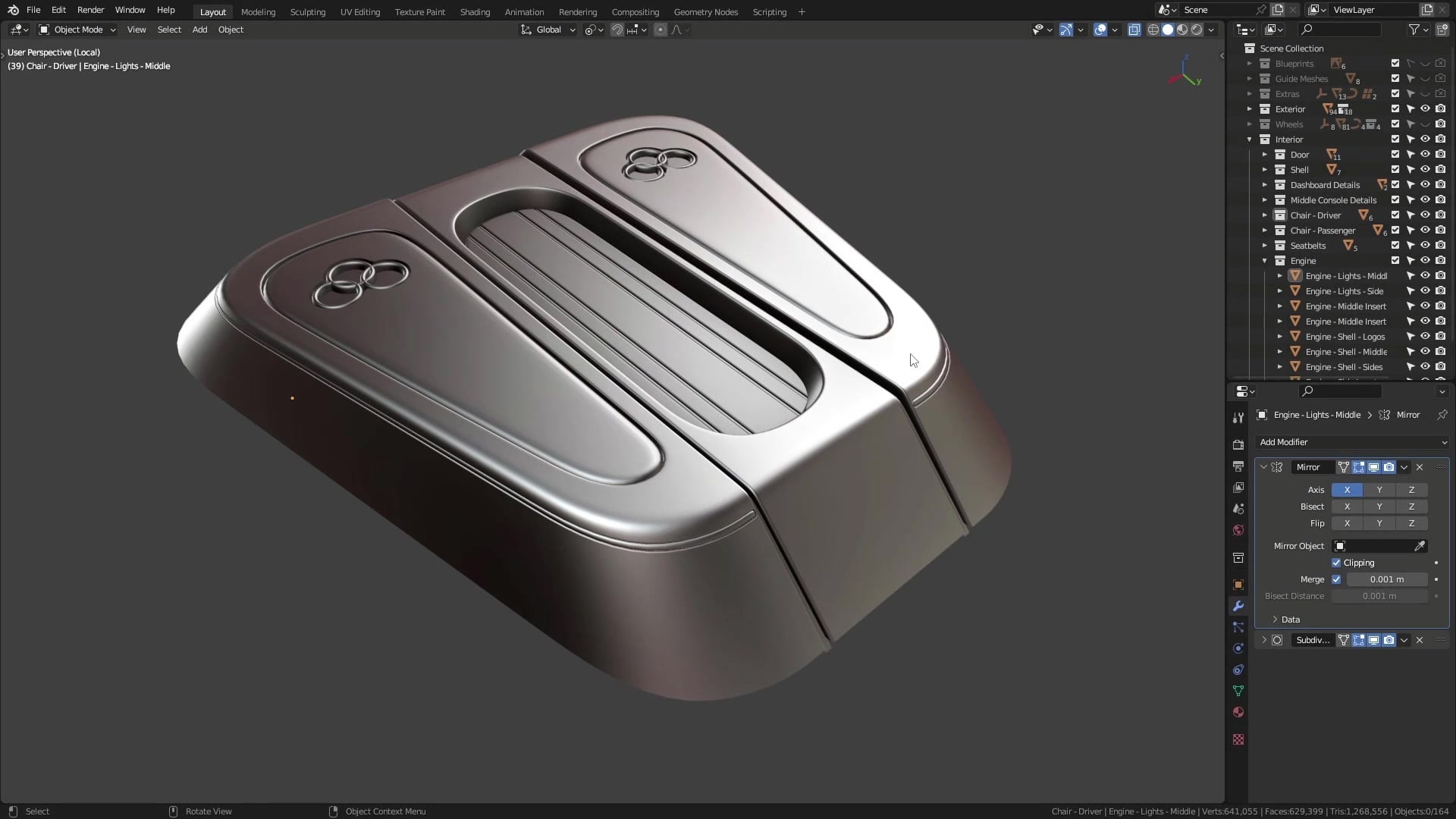Toggle Mirror modifier edit mode display
This screenshot has width=1456, height=819.
1358,467
